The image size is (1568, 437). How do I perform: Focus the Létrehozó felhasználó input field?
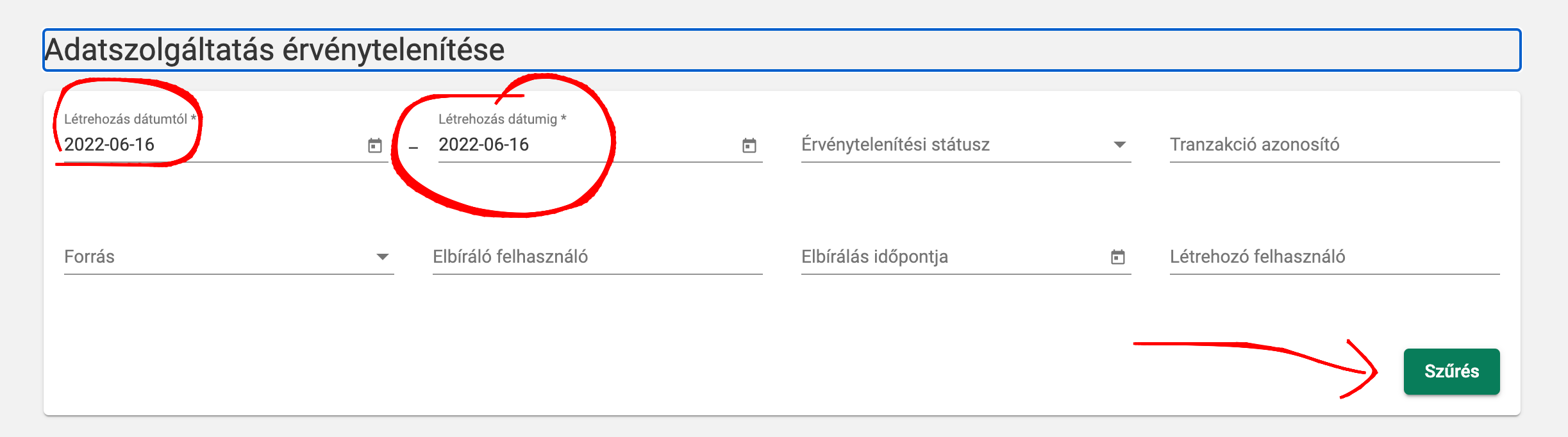(1335, 257)
